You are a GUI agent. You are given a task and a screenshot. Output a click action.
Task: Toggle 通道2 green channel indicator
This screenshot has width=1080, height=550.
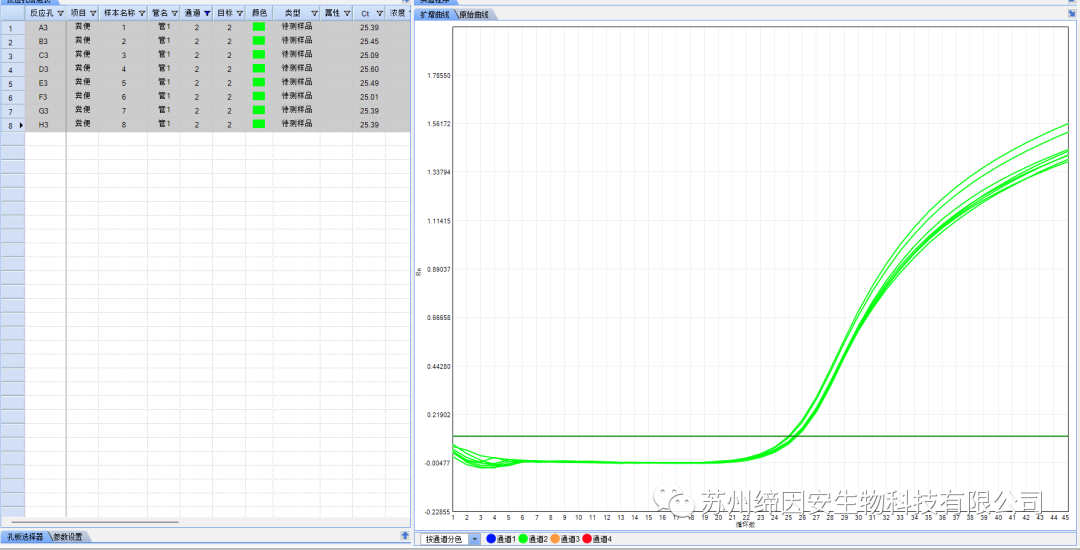(523, 539)
